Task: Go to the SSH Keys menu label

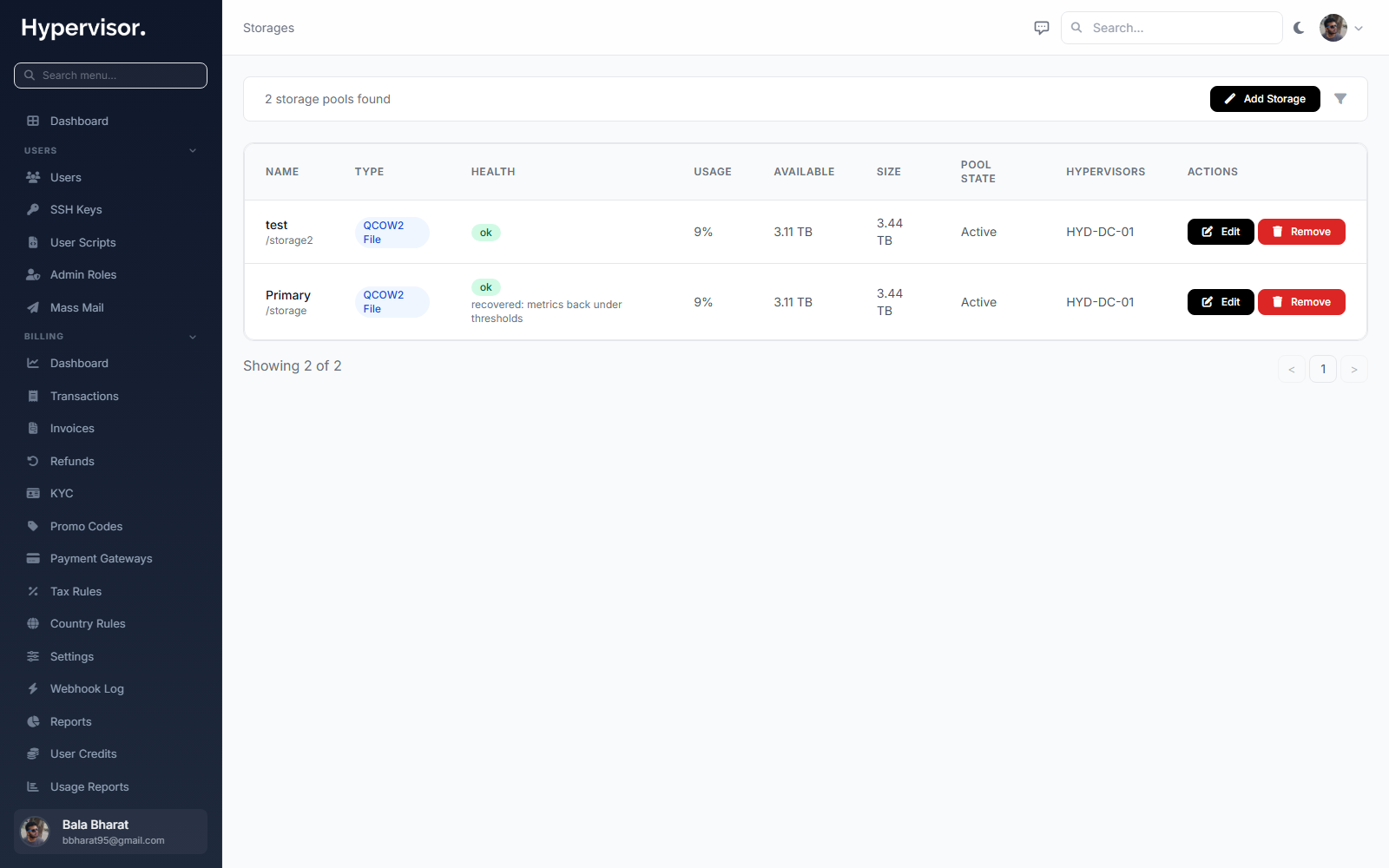Action: (x=76, y=209)
